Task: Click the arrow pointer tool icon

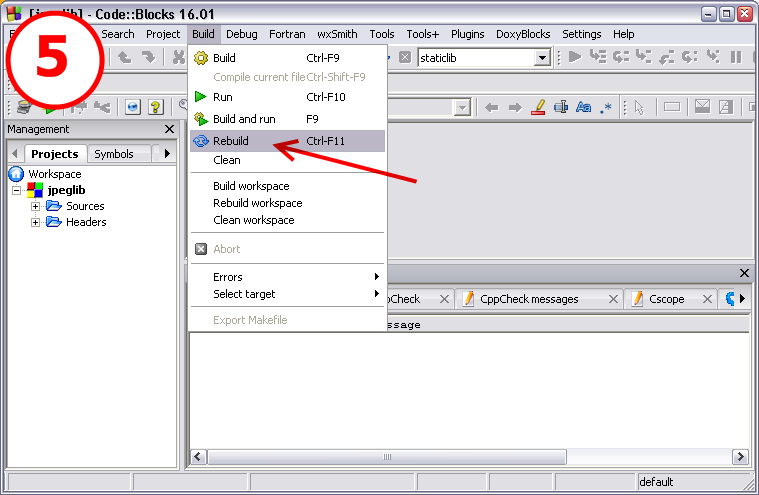Action: (x=639, y=107)
